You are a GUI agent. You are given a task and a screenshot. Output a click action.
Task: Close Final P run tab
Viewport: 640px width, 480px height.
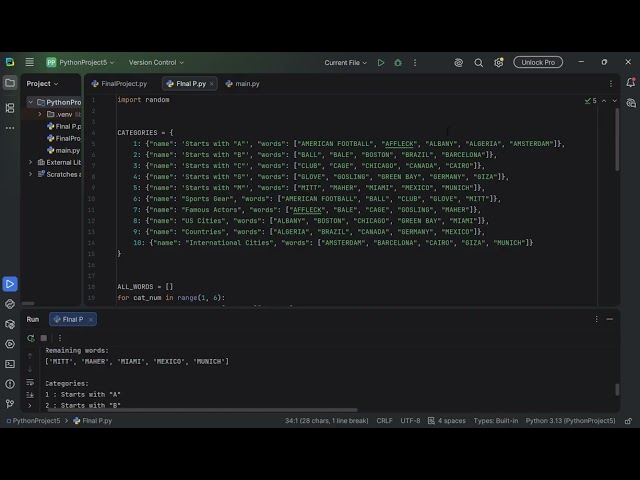(x=91, y=319)
